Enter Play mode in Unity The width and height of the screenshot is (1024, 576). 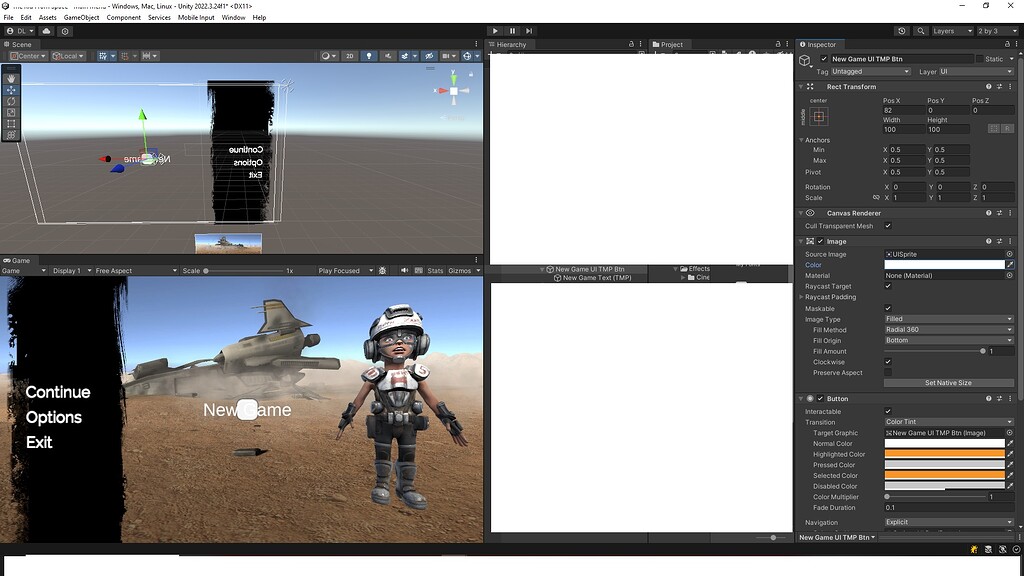click(495, 30)
